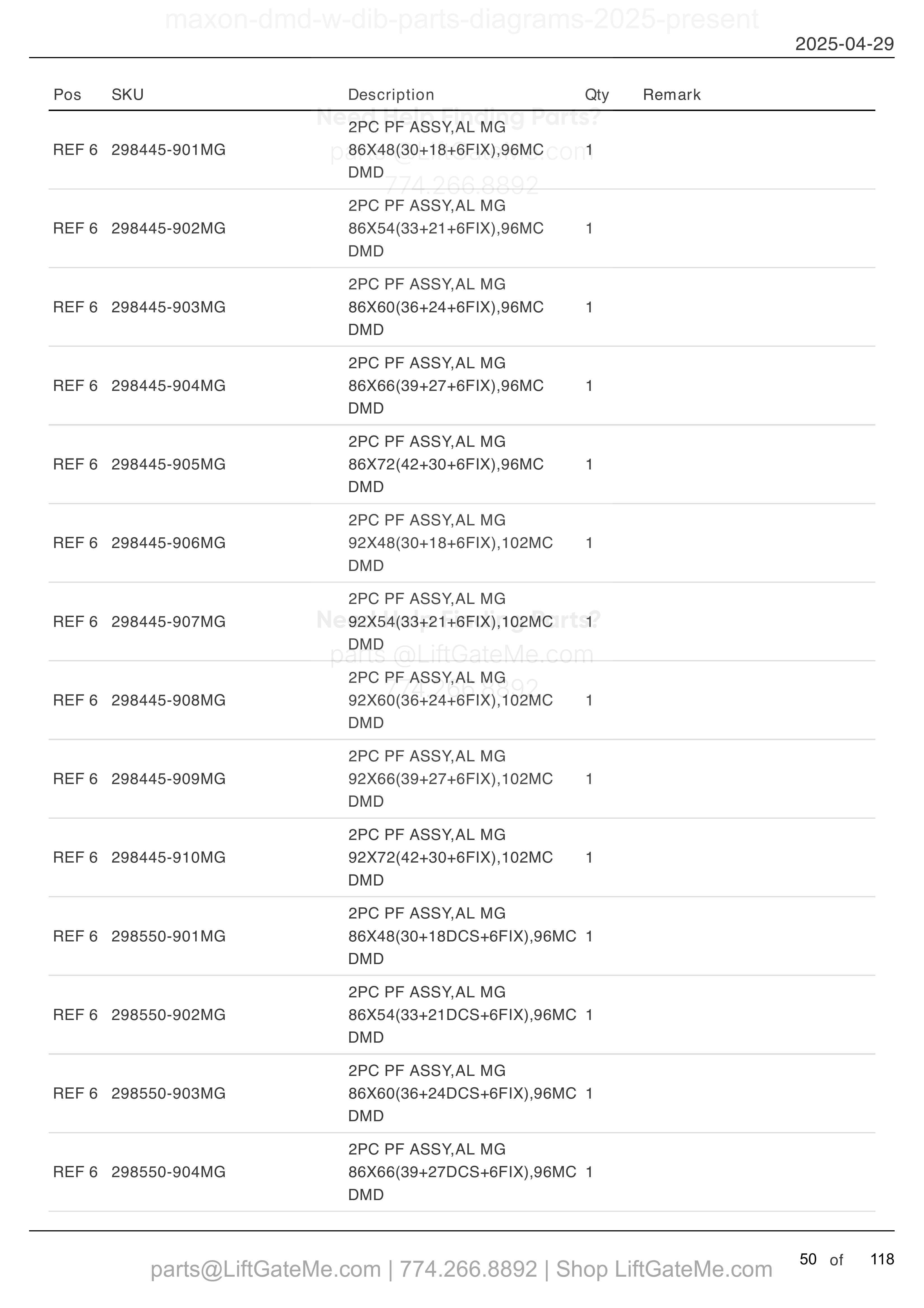Open the parts@LiftGateMe.com footer email link
This screenshot has width=924, height=1308.
click(x=265, y=1269)
